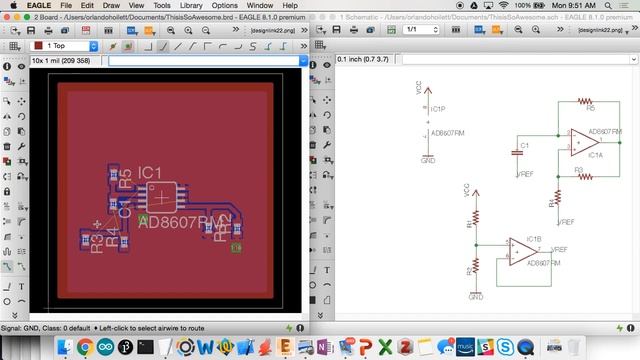Select the Text tool in the schematic sidebar
This screenshot has height=360, width=640.
point(327,270)
